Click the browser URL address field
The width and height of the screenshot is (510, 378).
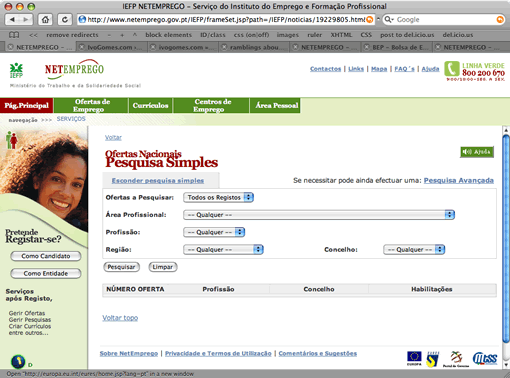click(226, 20)
